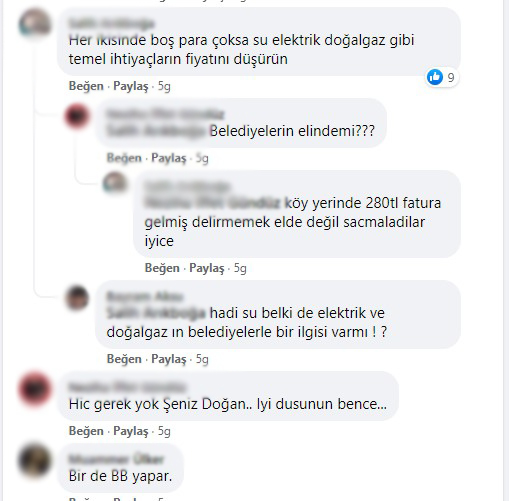Click the avatar beside the '280tl fatura' reply
The image size is (509, 501).
pos(115,183)
